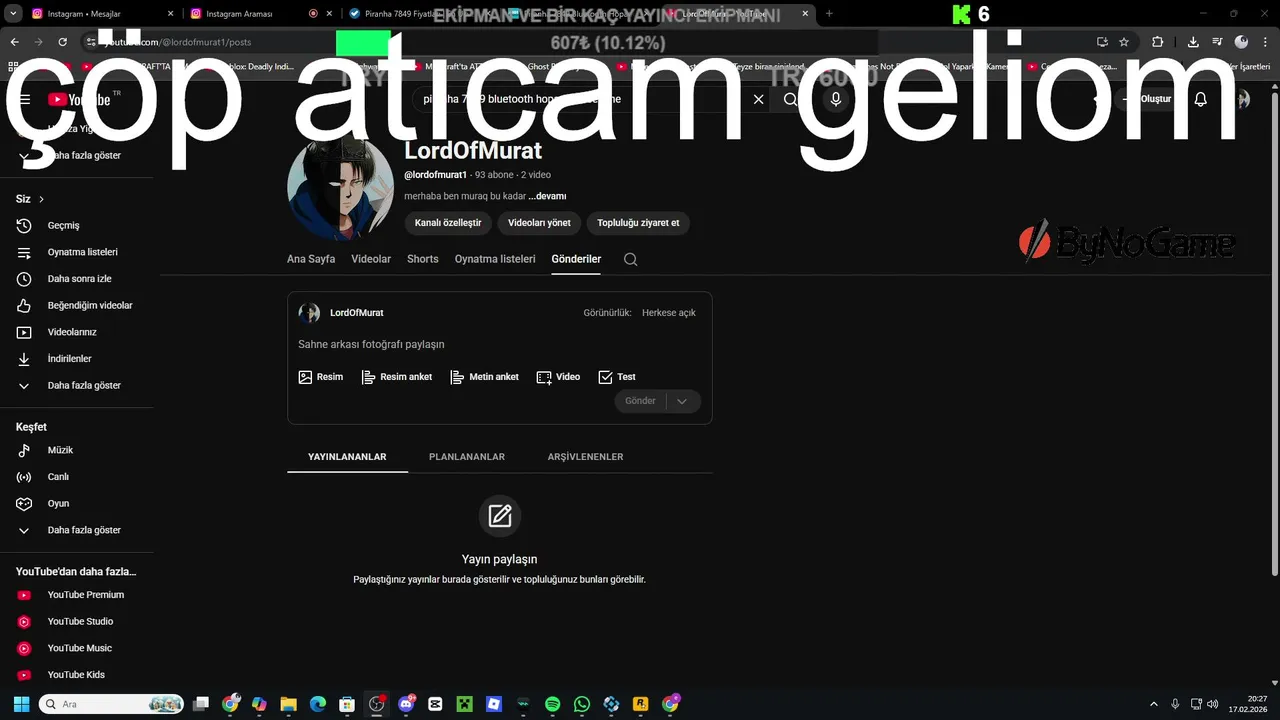Show hidden system tray icons
This screenshot has width=1280, height=720.
click(x=1154, y=704)
